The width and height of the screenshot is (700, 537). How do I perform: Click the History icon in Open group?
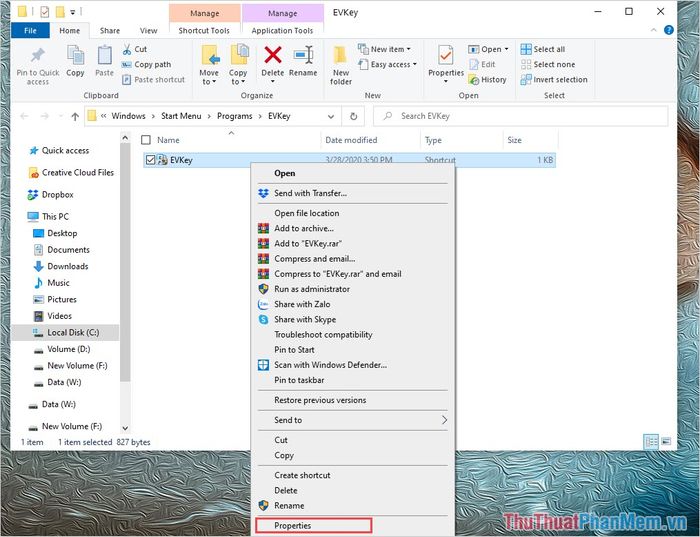click(487, 80)
